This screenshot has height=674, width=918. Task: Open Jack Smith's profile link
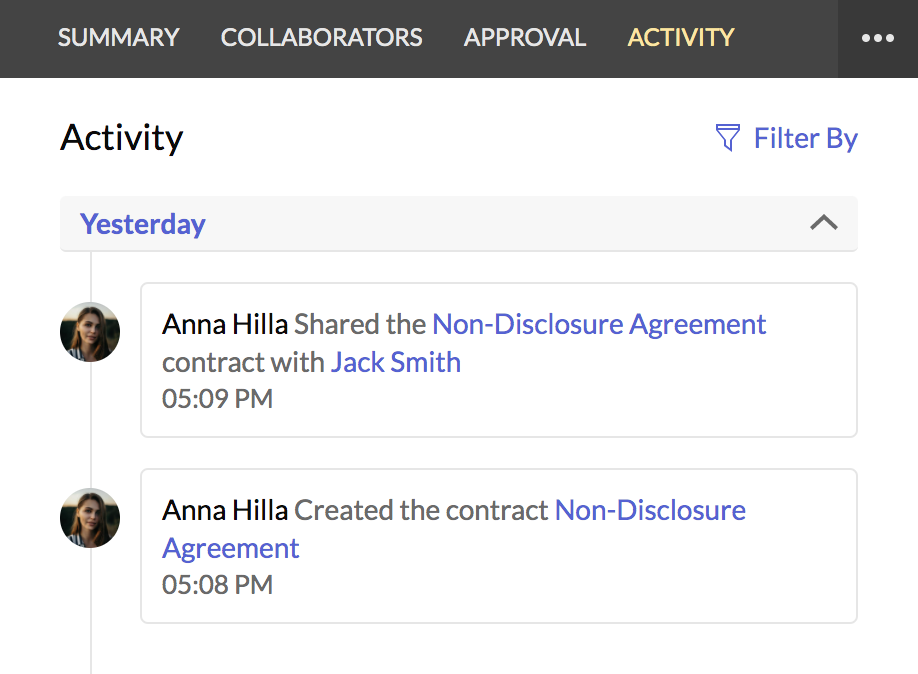click(396, 362)
